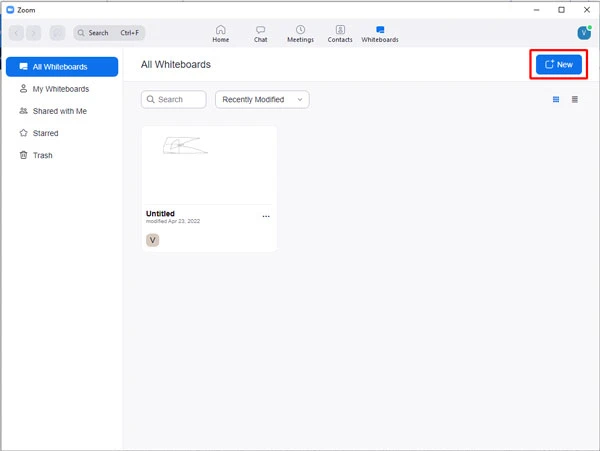Switch to grid view layout
This screenshot has width=600, height=451.
[x=557, y=99]
